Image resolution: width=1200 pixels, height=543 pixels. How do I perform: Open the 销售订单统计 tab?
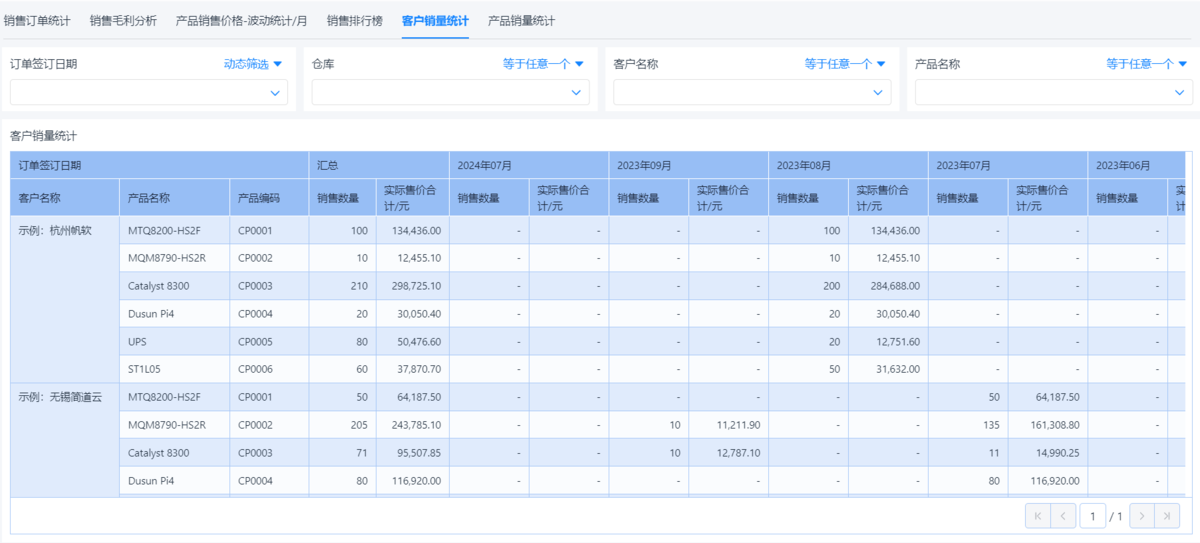tap(37, 20)
